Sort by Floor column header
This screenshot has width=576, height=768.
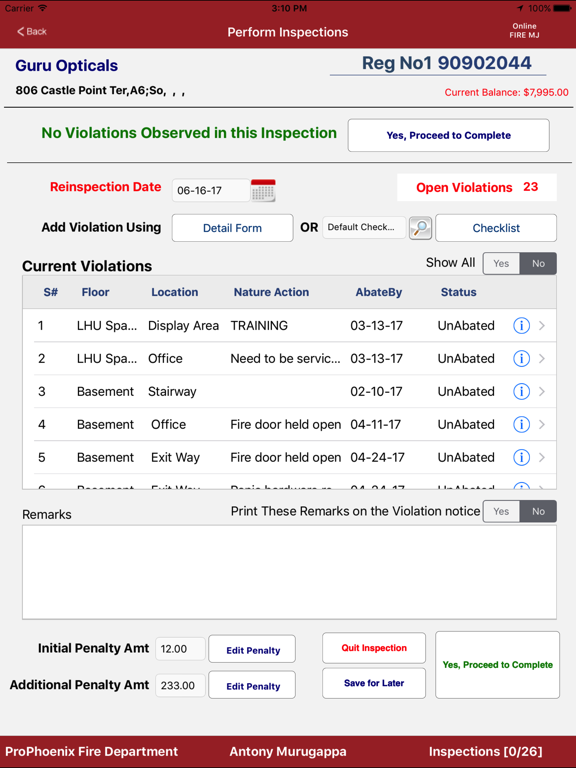click(x=95, y=292)
